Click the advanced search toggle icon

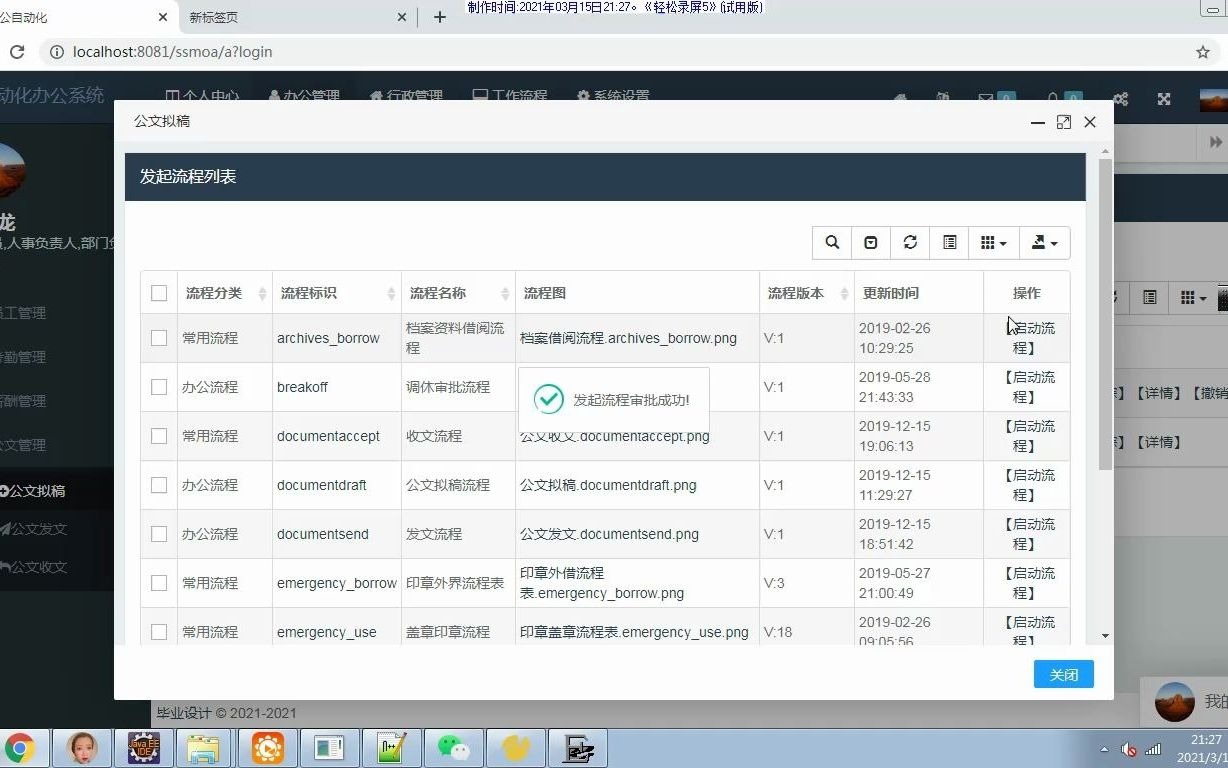point(870,243)
